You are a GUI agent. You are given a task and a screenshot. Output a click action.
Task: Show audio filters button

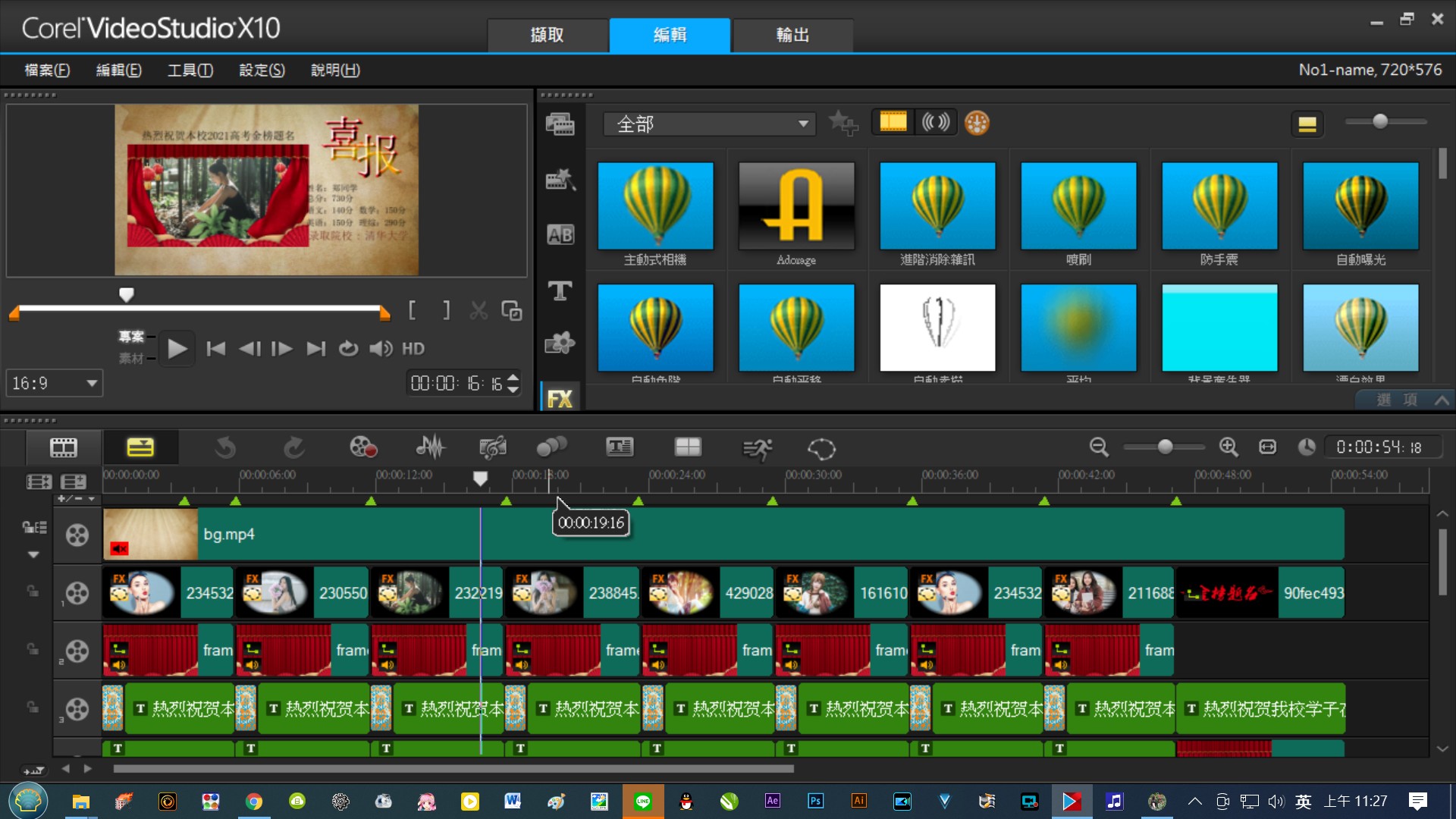[x=935, y=122]
